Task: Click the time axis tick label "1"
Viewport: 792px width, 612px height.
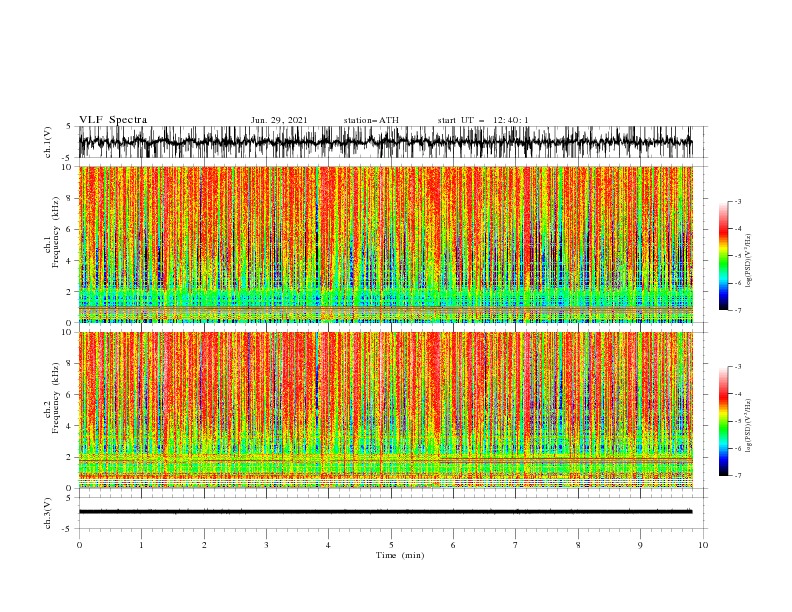Action: [141, 545]
